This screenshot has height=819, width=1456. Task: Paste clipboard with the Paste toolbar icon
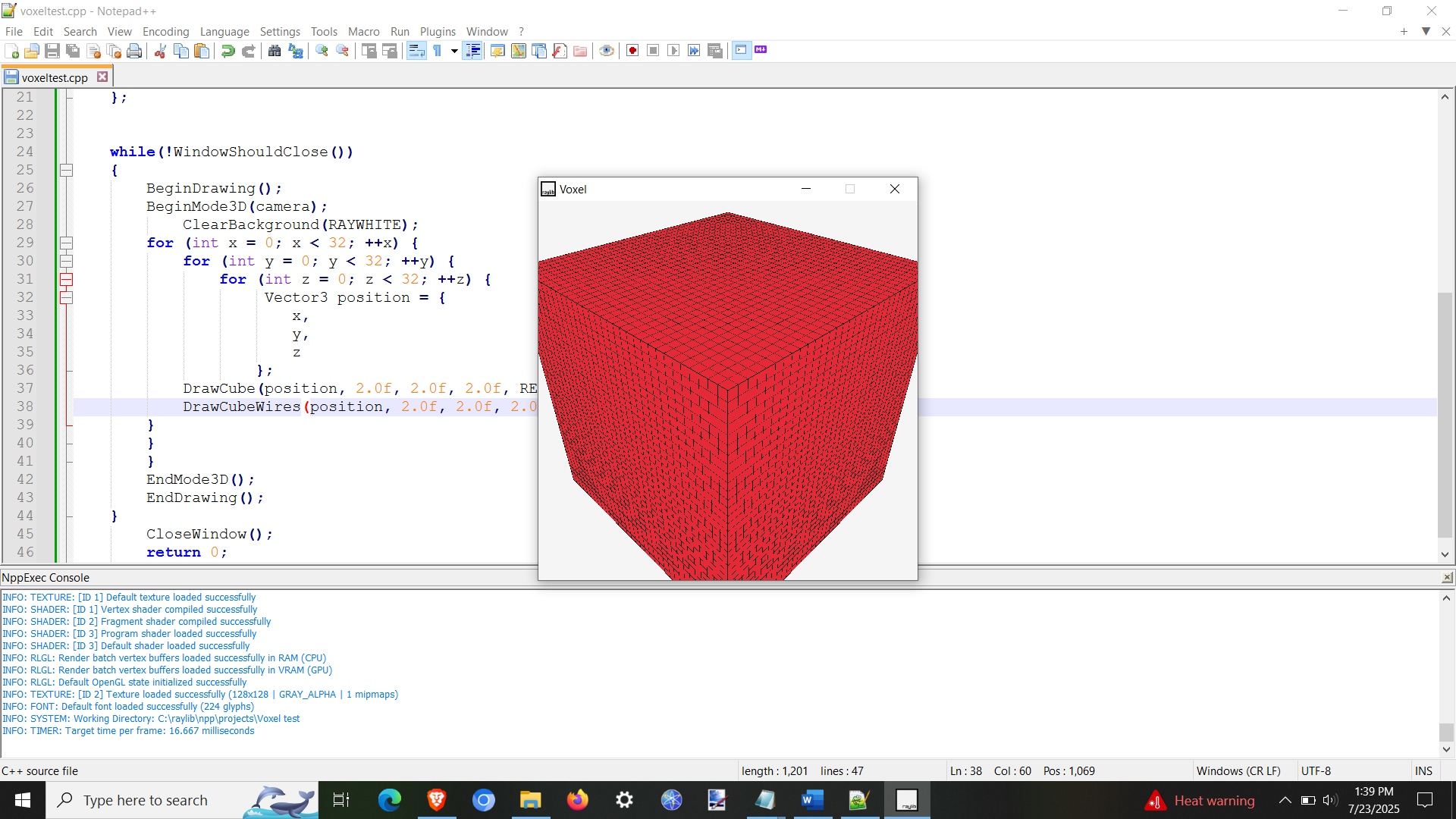(202, 51)
